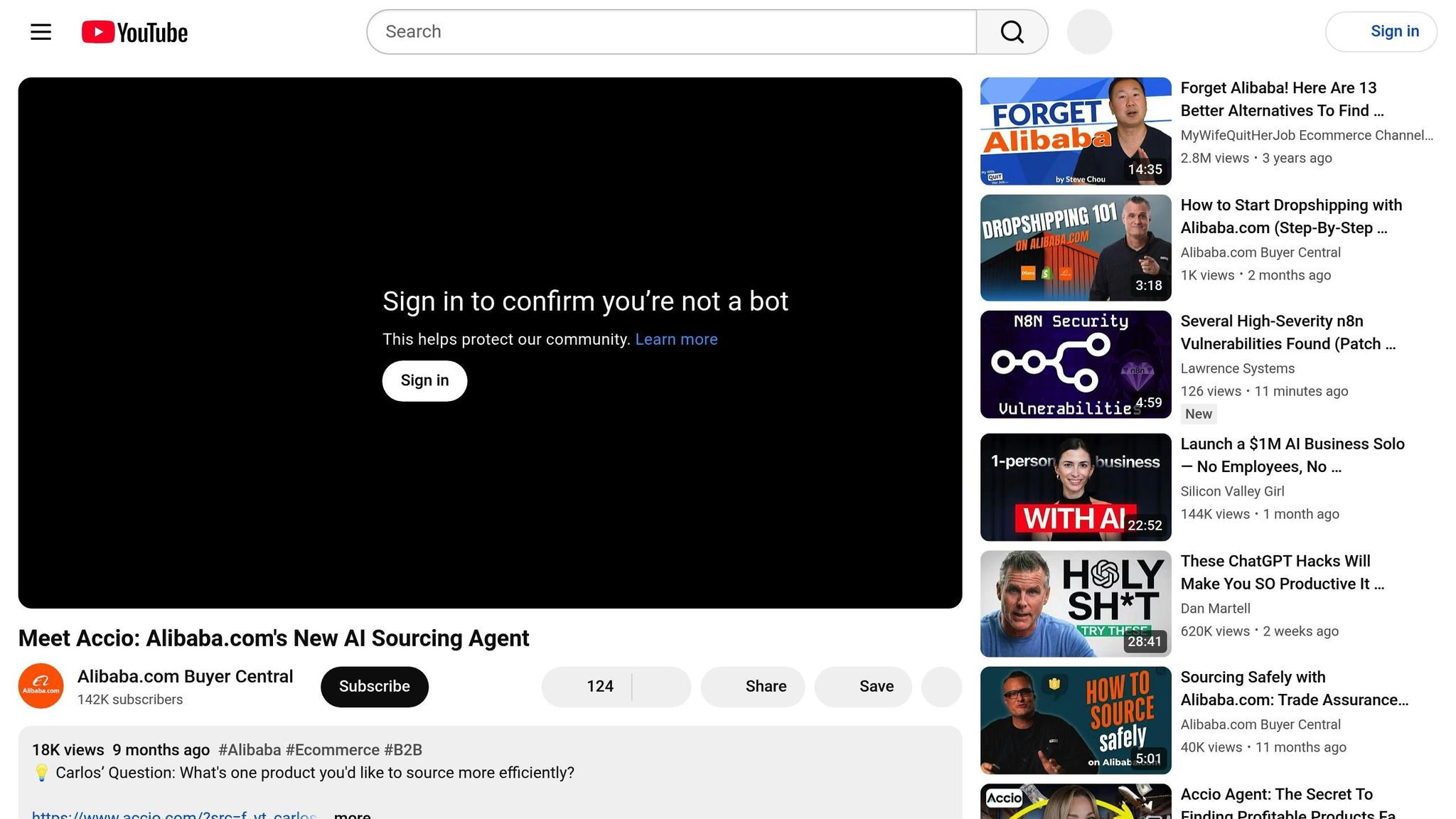Like the video showing 124 likes
The height and width of the screenshot is (819, 1456).
tap(587, 687)
